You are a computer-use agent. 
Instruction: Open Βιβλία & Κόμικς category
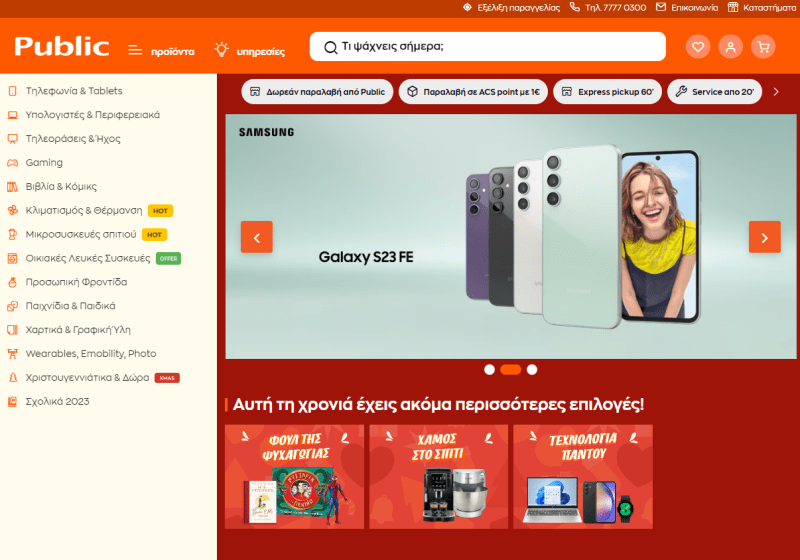click(x=61, y=187)
